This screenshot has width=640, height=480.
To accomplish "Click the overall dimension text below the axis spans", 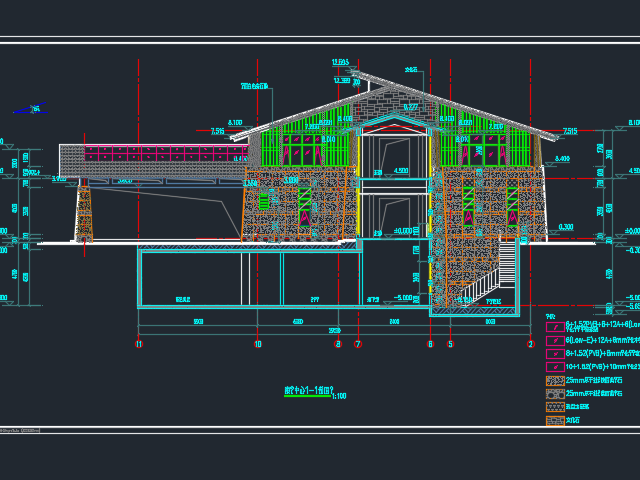I will 335,330.
